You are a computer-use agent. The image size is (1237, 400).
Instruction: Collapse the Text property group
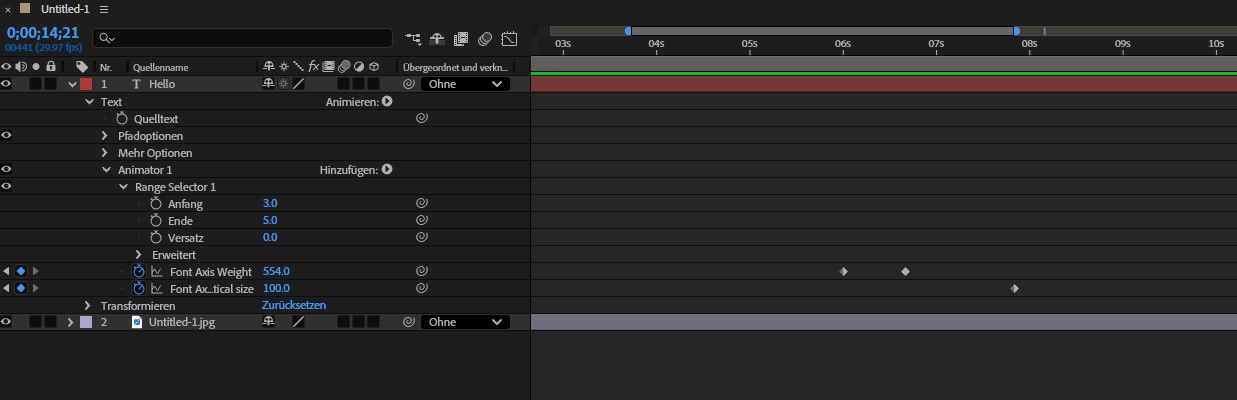click(x=89, y=101)
